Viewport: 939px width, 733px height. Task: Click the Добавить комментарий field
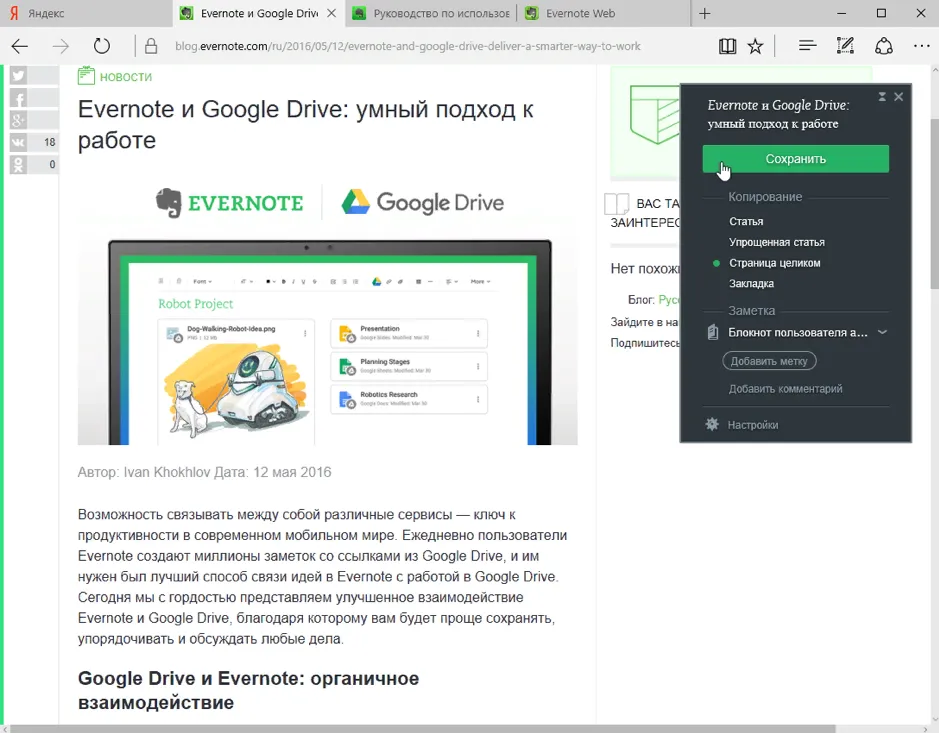(x=785, y=389)
